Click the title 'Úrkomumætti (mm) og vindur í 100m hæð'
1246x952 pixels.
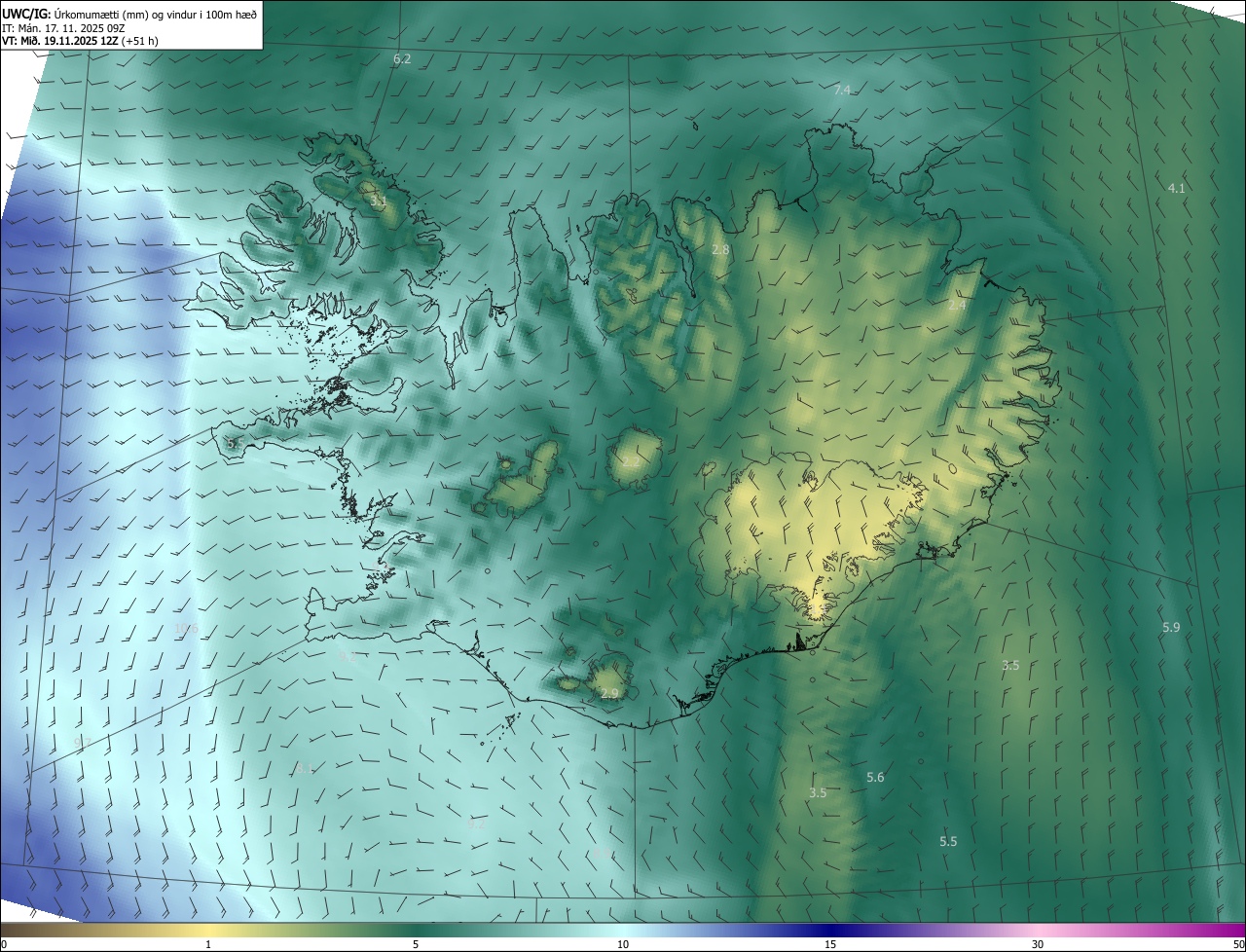click(155, 13)
